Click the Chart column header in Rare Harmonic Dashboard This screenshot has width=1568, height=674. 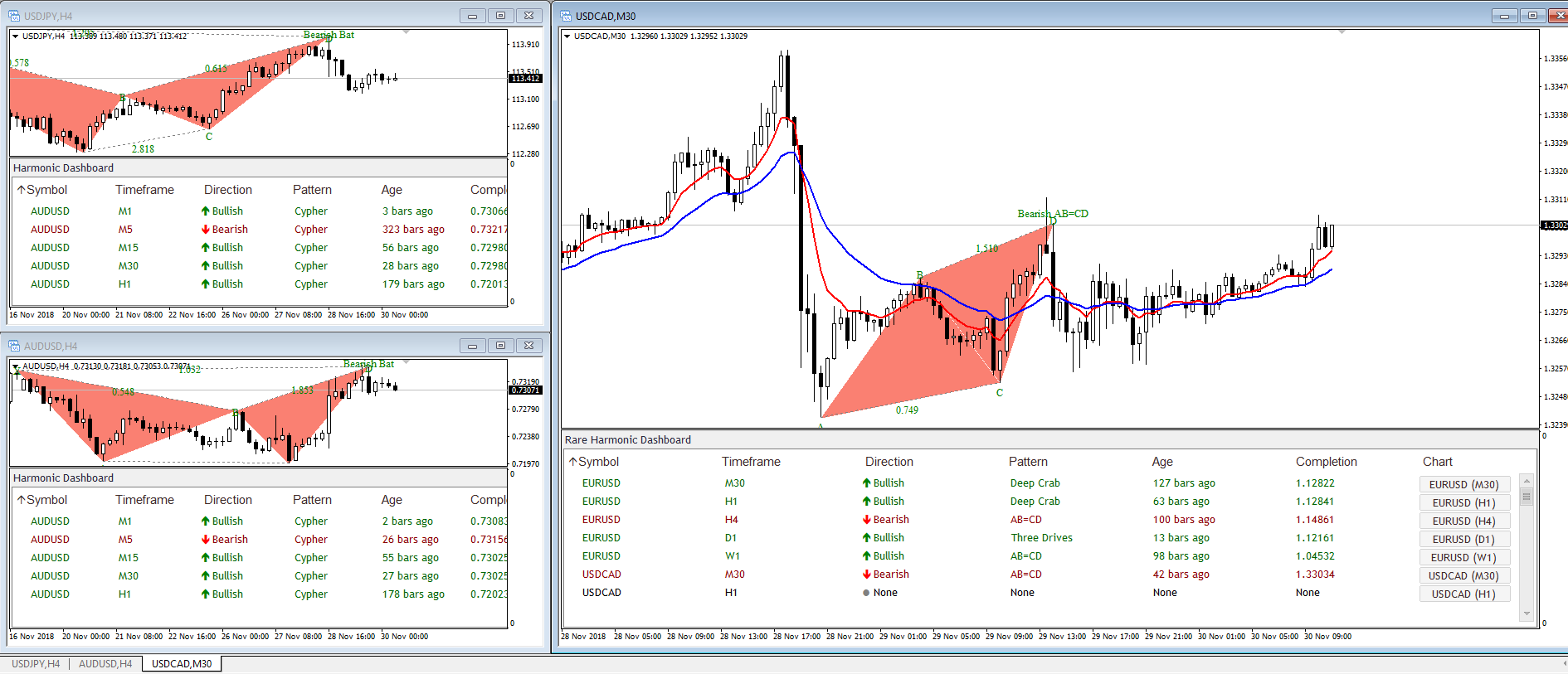(x=1438, y=462)
